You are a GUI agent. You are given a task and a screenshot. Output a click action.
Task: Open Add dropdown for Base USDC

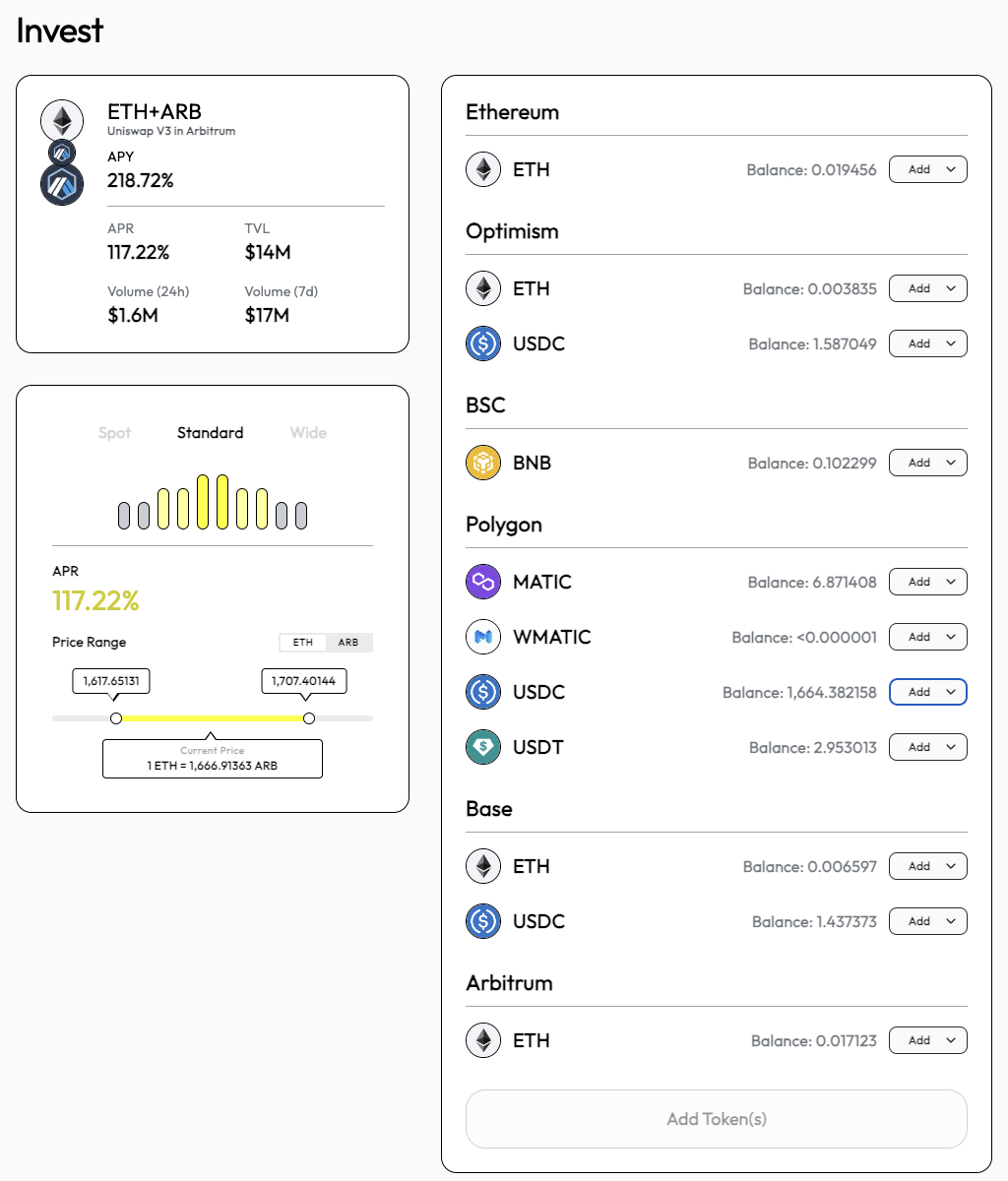coord(928,921)
